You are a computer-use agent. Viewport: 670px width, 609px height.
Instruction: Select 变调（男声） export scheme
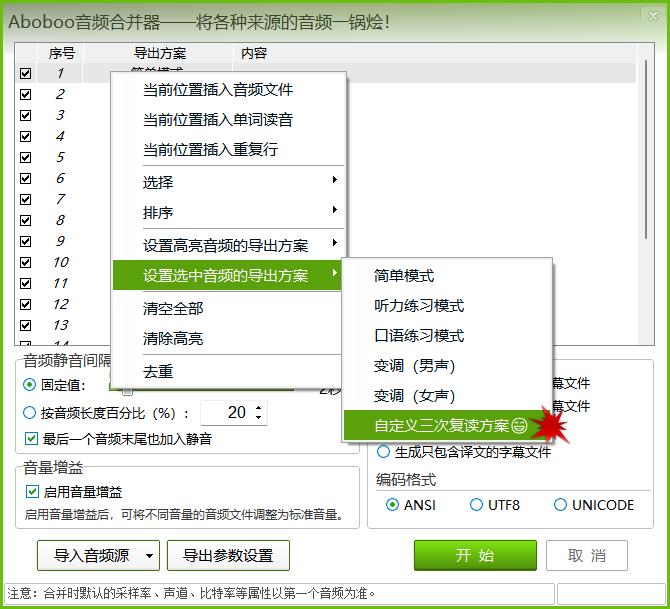[x=447, y=366]
